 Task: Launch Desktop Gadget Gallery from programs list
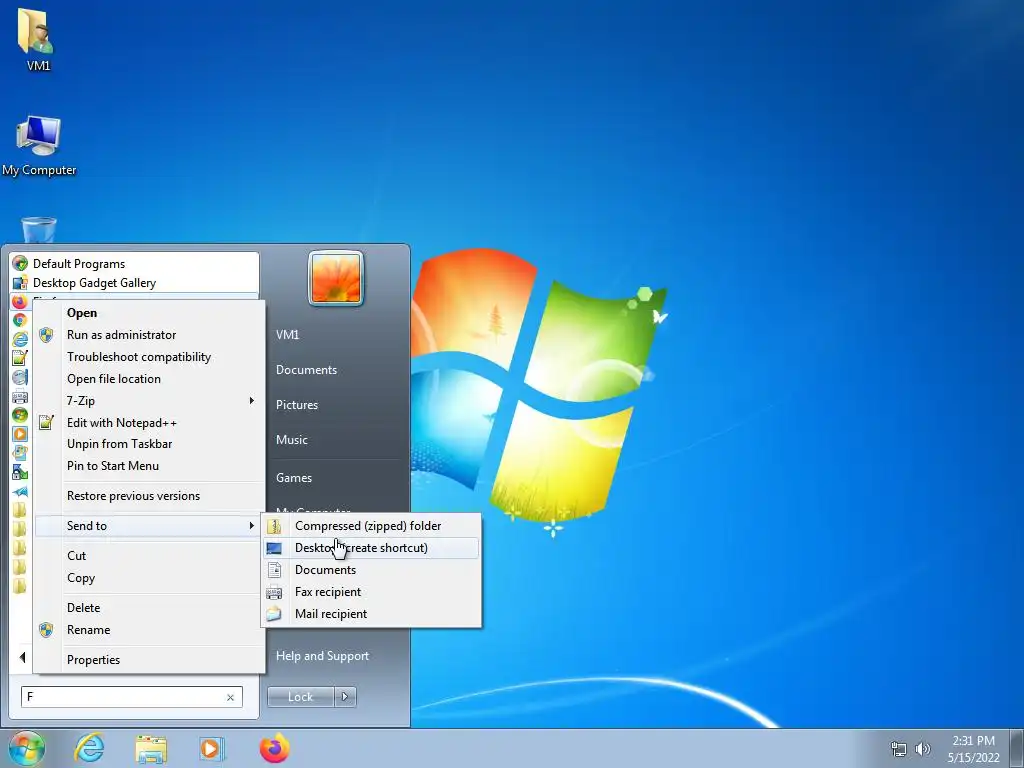coord(134,283)
